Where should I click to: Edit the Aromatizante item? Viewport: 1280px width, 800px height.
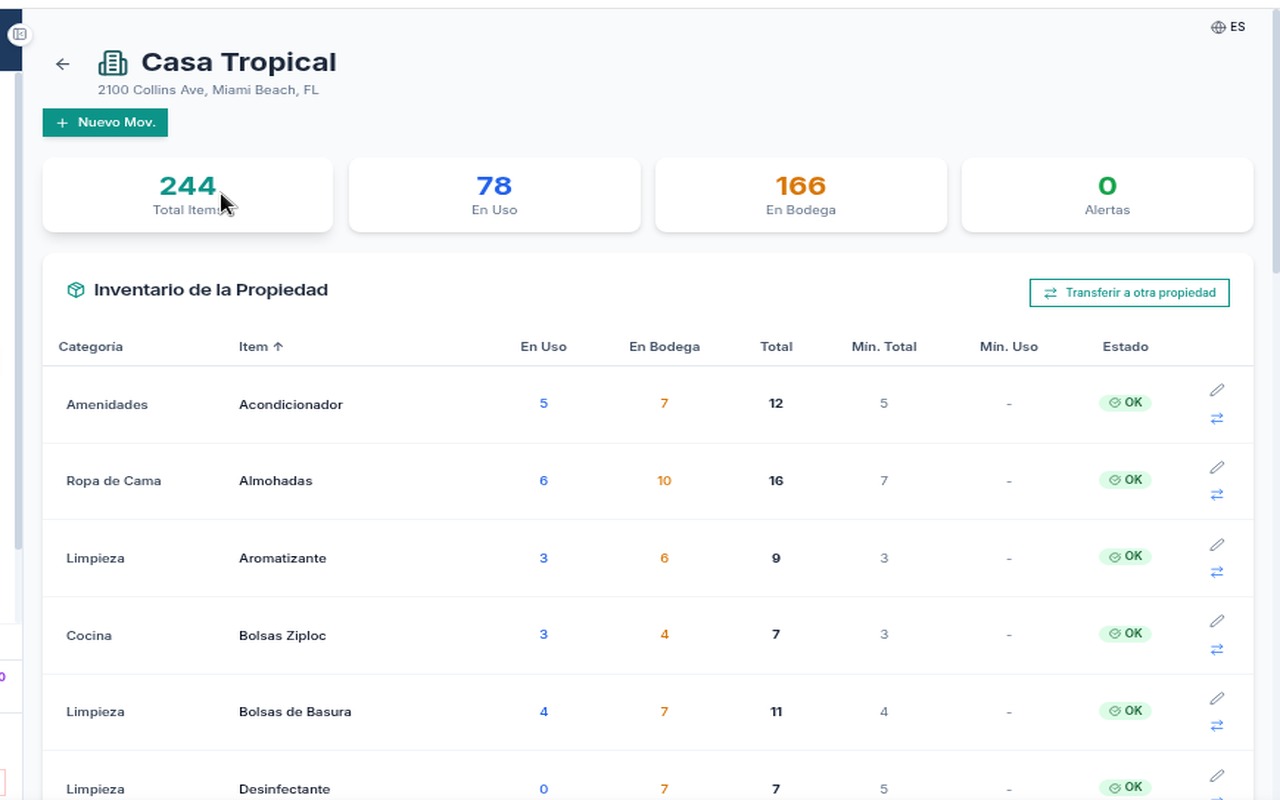click(1216, 545)
